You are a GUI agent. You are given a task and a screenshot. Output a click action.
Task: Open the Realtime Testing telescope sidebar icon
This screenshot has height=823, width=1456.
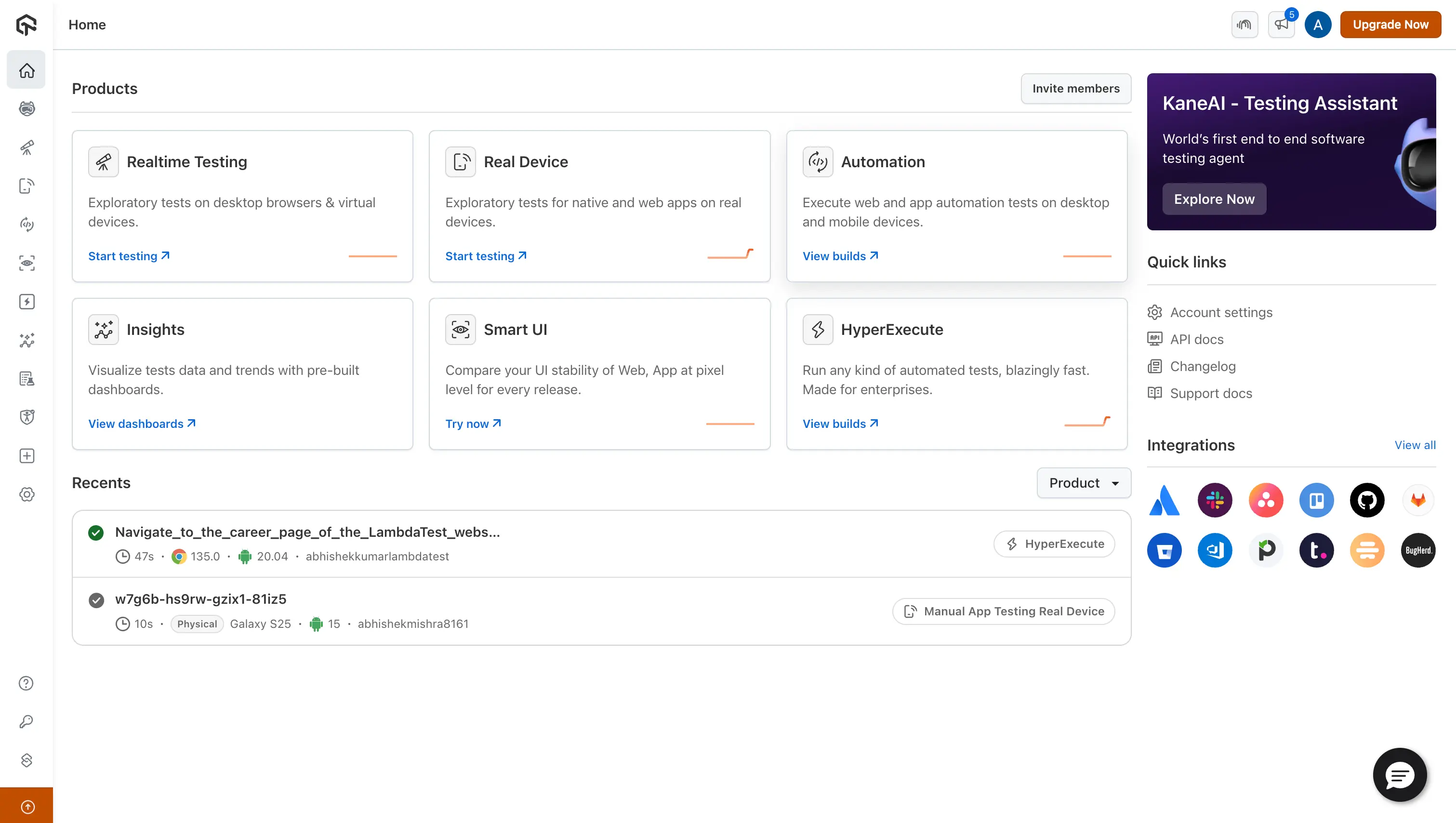point(26,147)
